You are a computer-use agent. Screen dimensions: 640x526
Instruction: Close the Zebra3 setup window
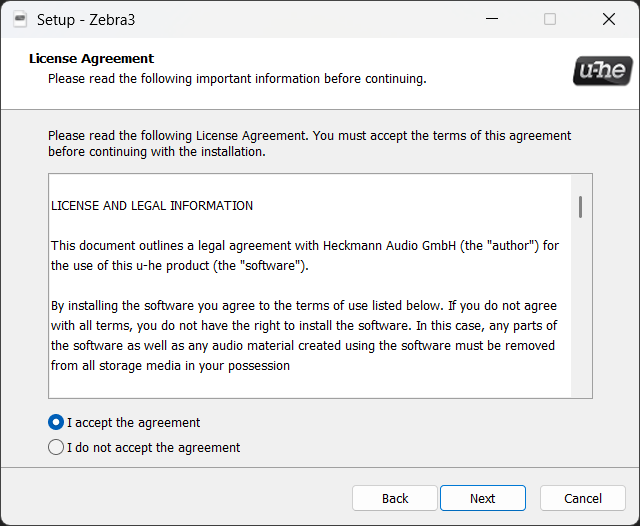pos(609,19)
